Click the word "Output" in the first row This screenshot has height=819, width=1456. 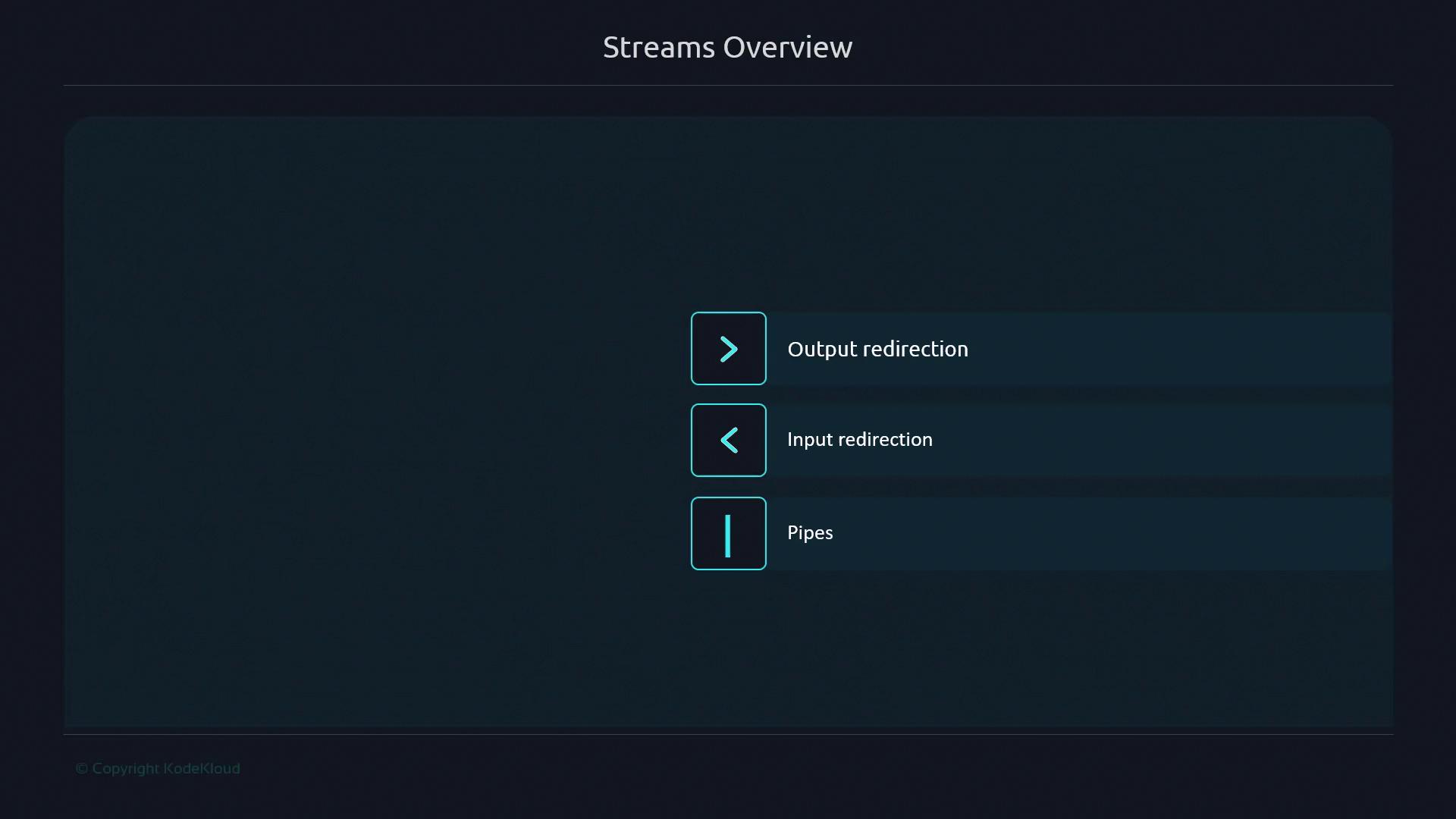(x=821, y=350)
